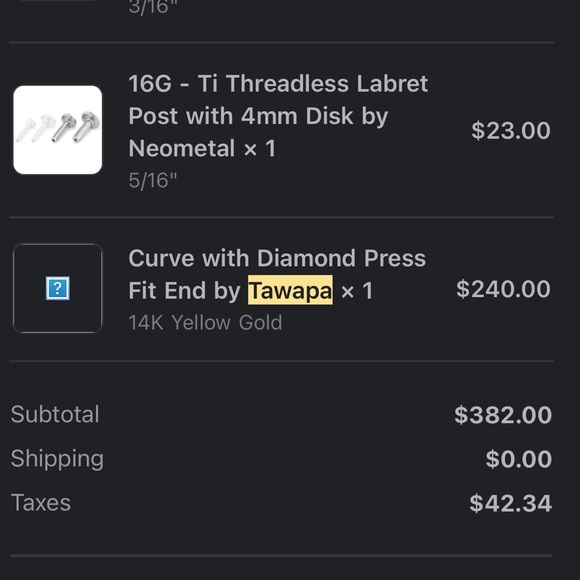Select the $0.00 shipping amount

[519, 459]
